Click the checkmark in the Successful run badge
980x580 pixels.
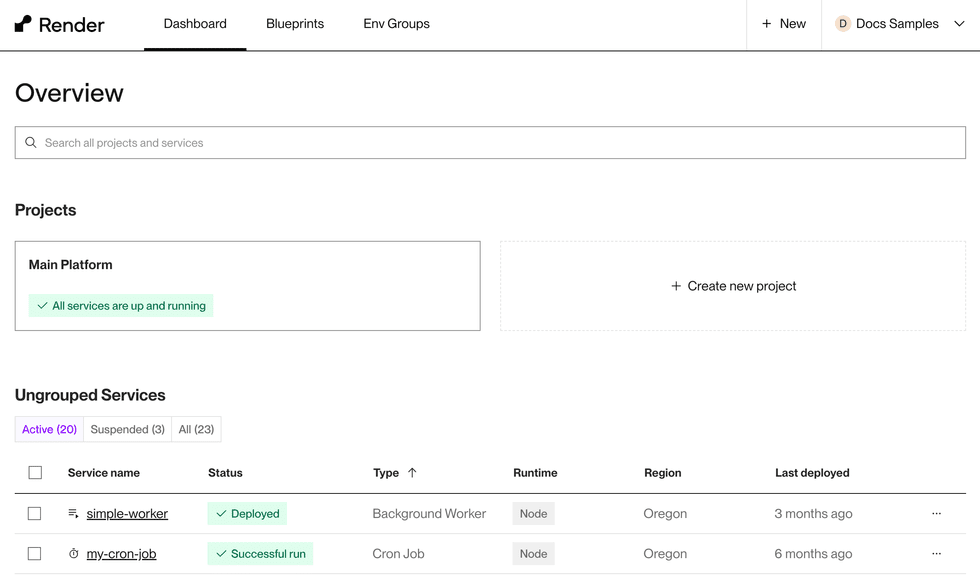pyautogui.click(x=221, y=554)
